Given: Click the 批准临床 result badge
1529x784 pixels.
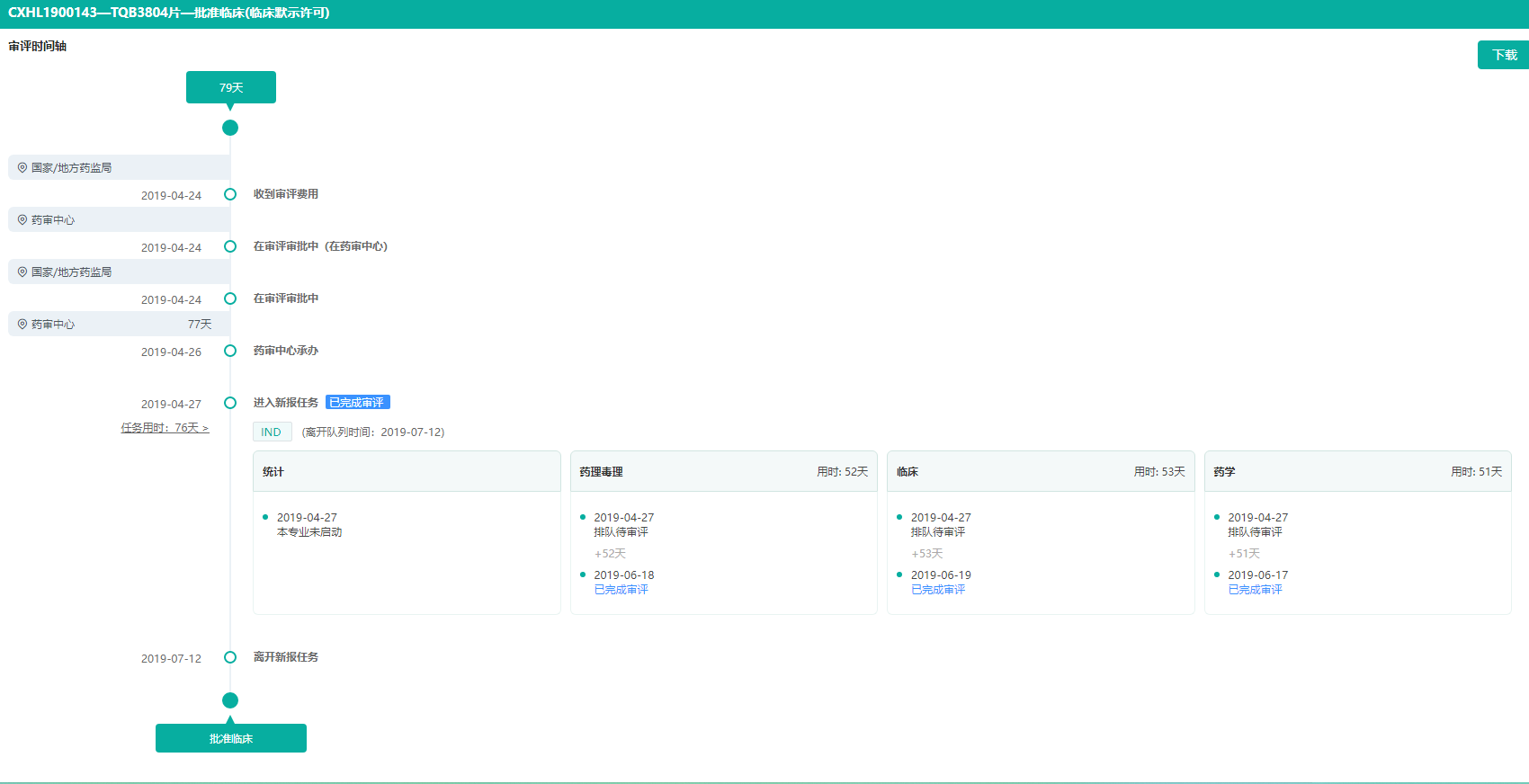Looking at the screenshot, I should [231, 738].
